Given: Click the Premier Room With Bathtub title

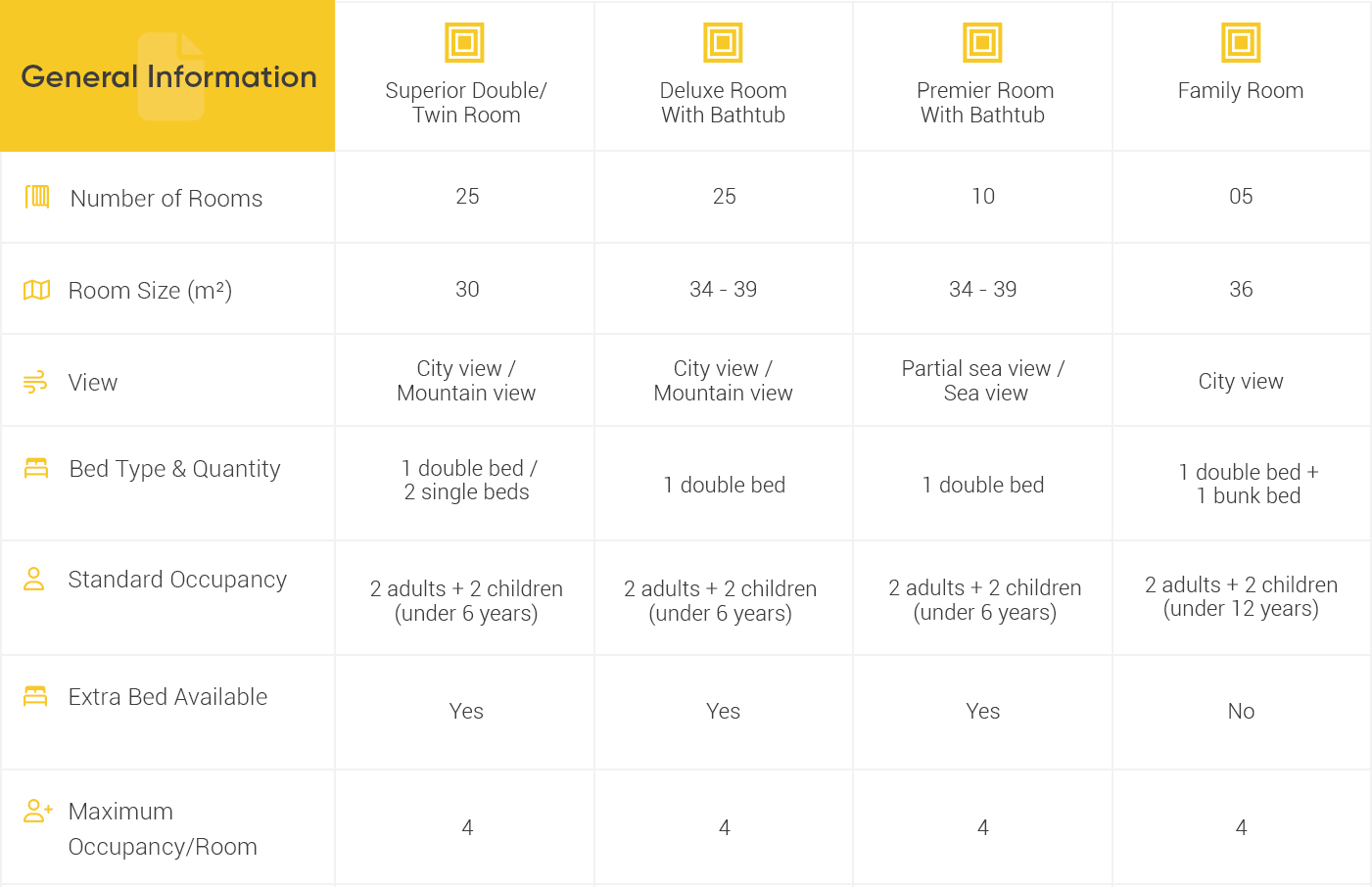Looking at the screenshot, I should tap(983, 103).
